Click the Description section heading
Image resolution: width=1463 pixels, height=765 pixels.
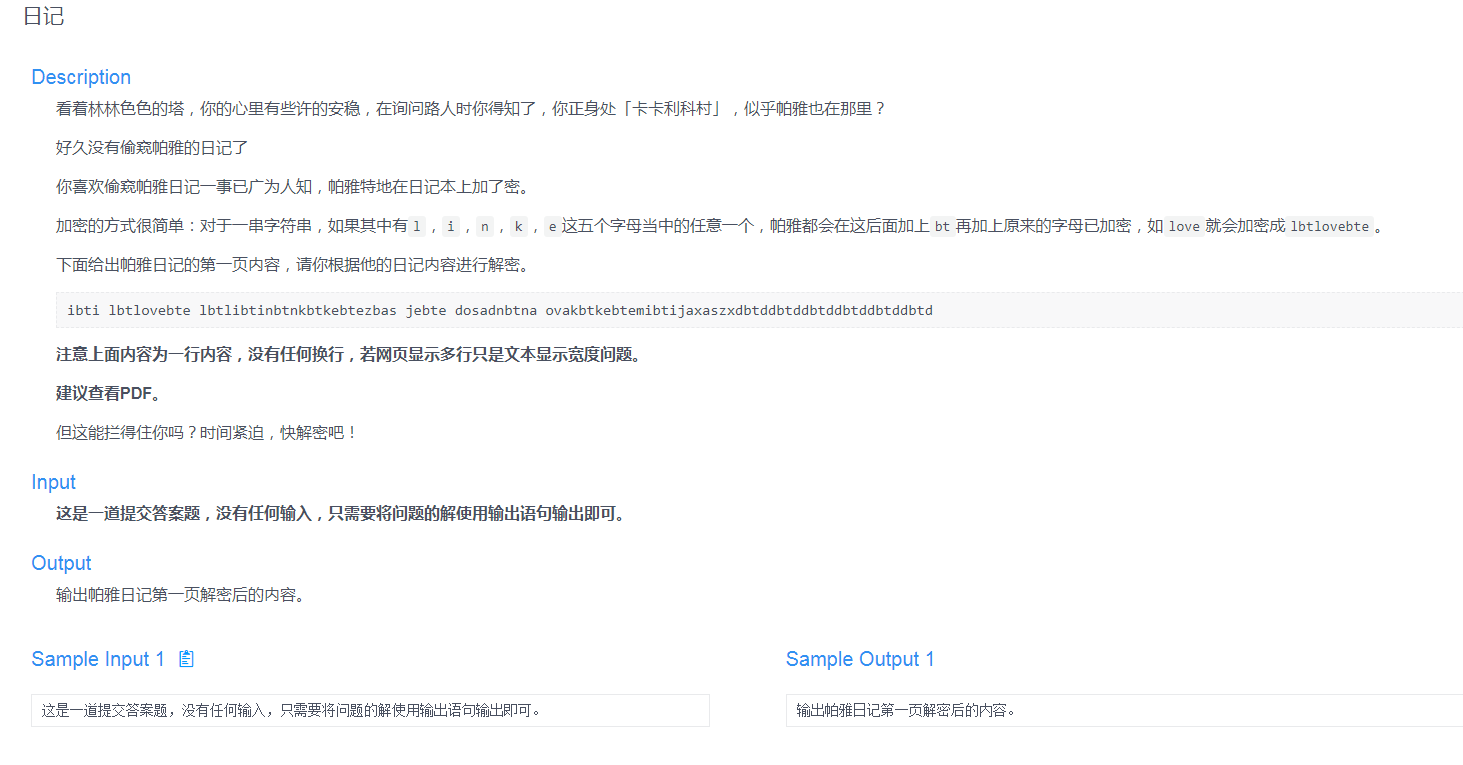click(x=81, y=77)
